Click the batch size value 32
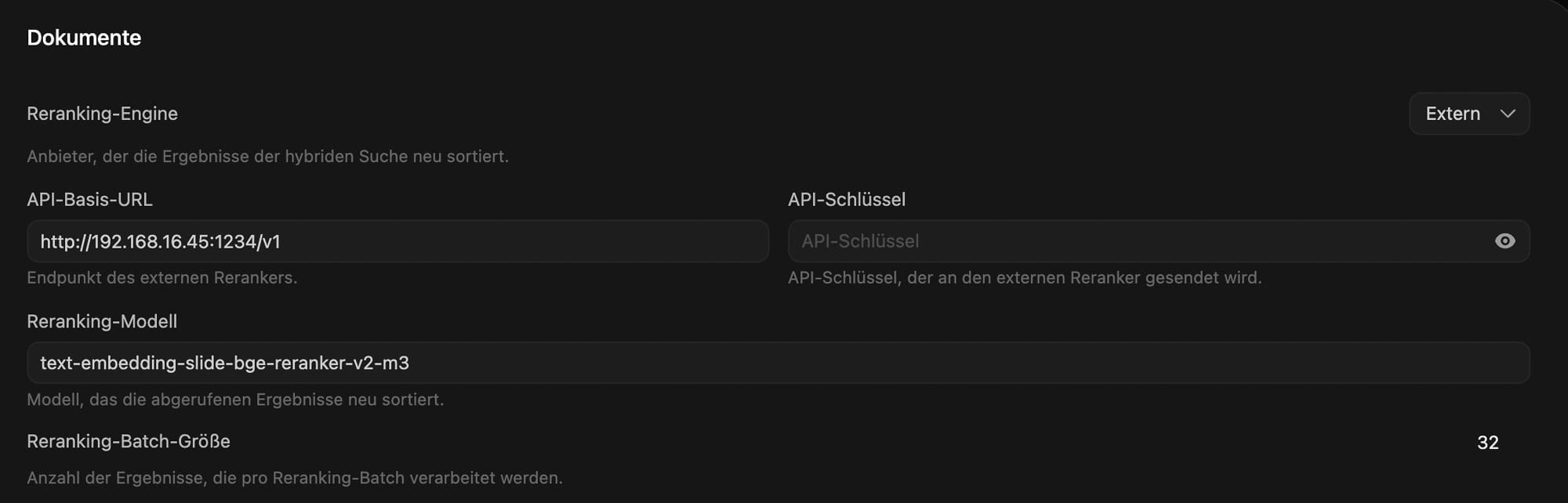This screenshot has width=1568, height=503. [1487, 443]
